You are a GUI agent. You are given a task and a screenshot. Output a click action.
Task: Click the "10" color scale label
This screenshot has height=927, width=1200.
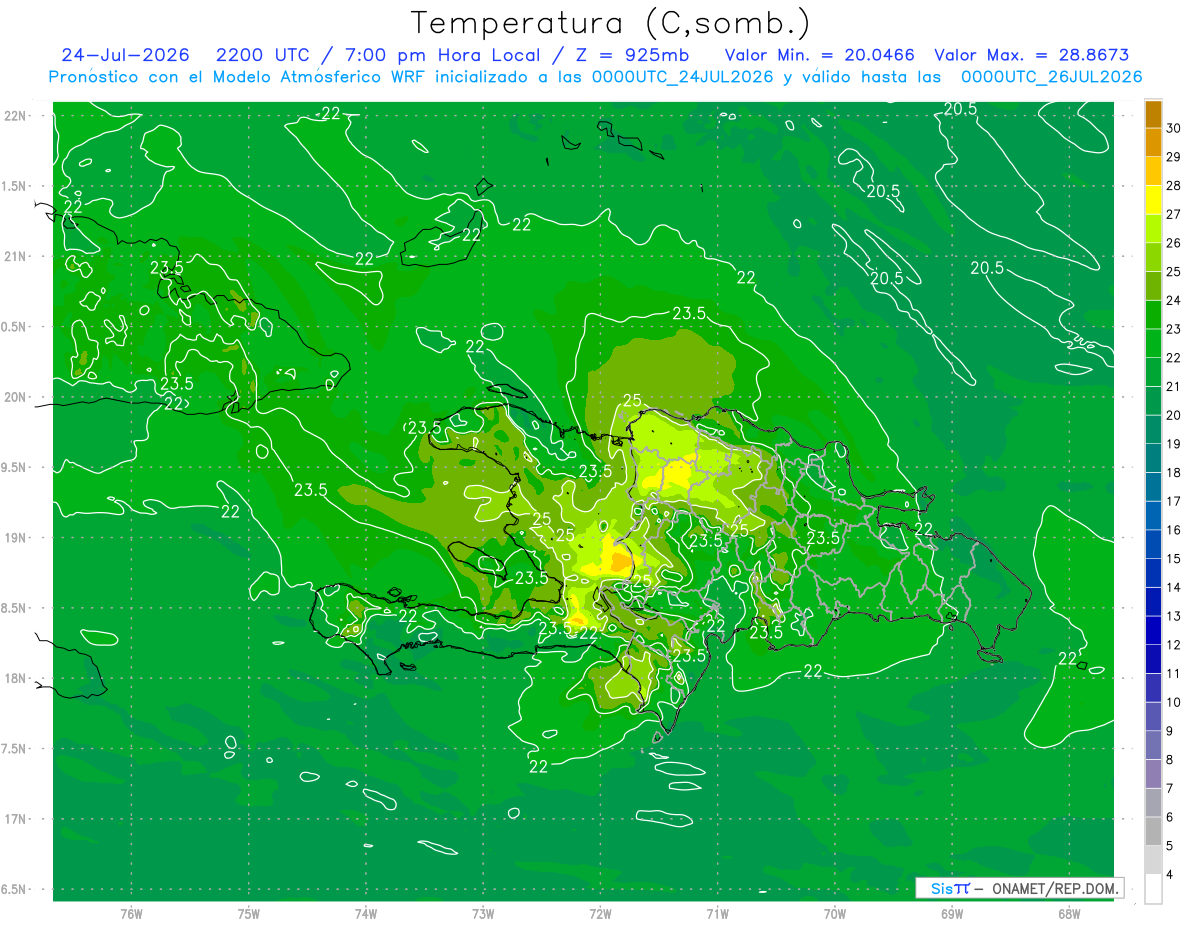tap(1174, 702)
